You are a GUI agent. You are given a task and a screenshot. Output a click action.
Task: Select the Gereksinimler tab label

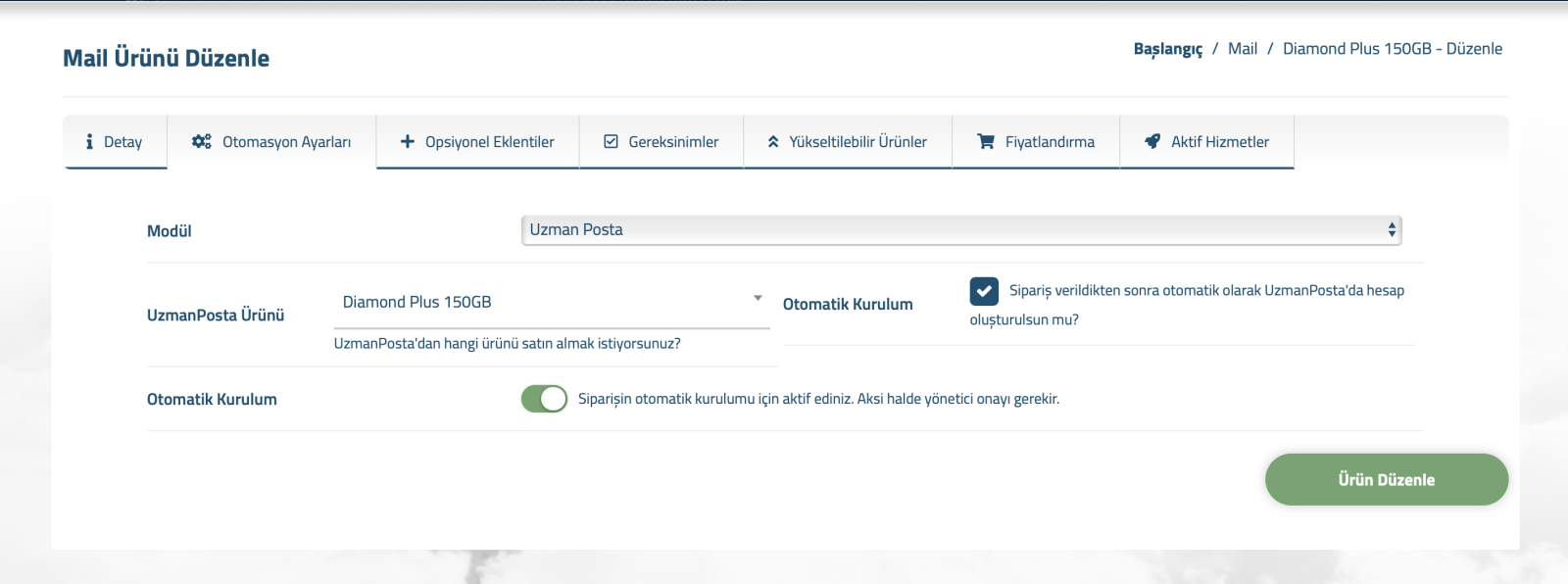tap(673, 142)
